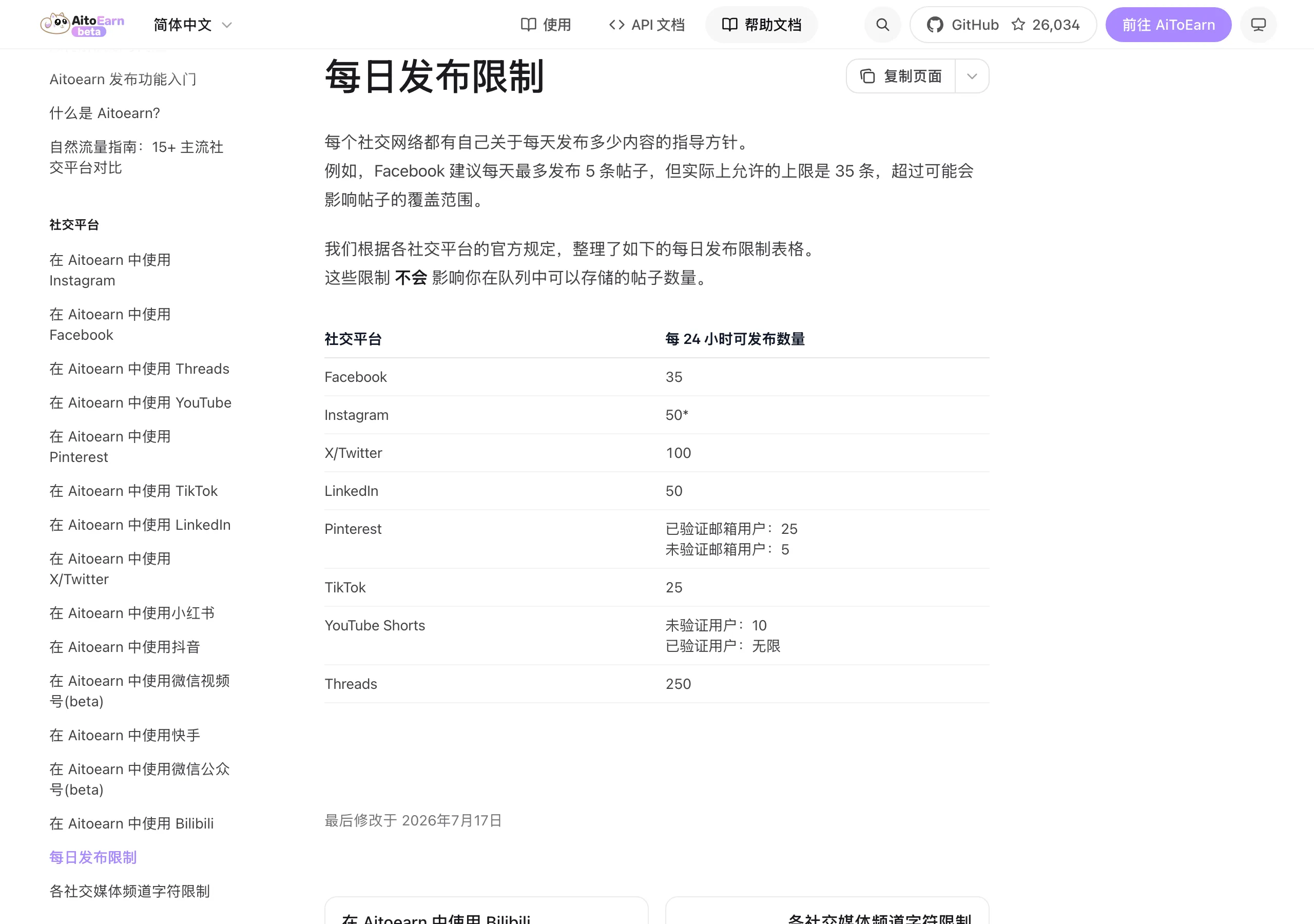
Task: Click the copy icon in 复制页面
Action: click(867, 76)
